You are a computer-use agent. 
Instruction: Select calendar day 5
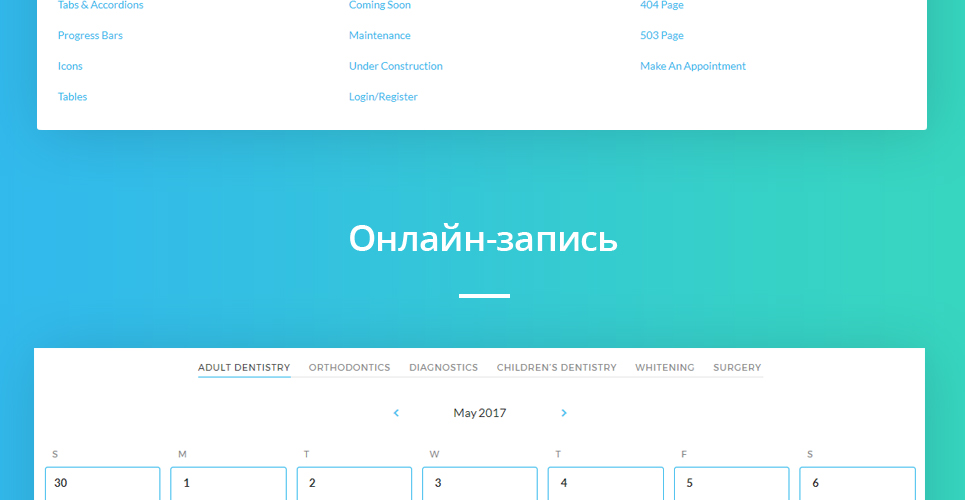[732, 483]
